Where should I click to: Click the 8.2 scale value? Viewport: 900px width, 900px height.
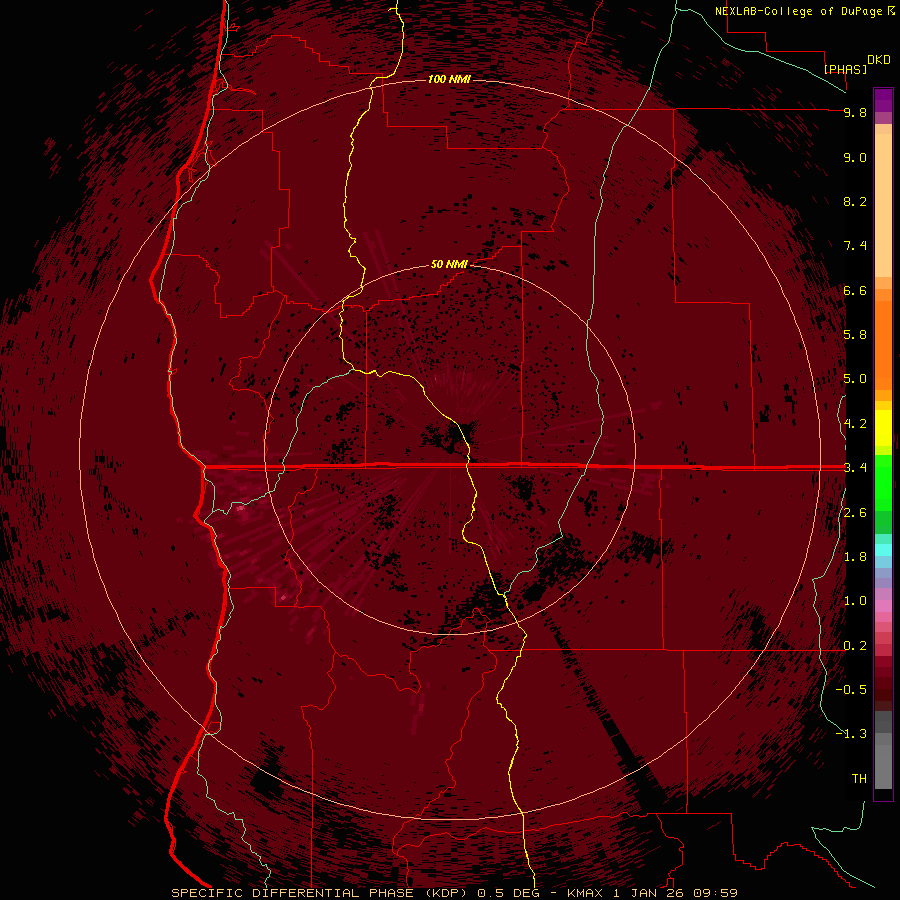[855, 201]
